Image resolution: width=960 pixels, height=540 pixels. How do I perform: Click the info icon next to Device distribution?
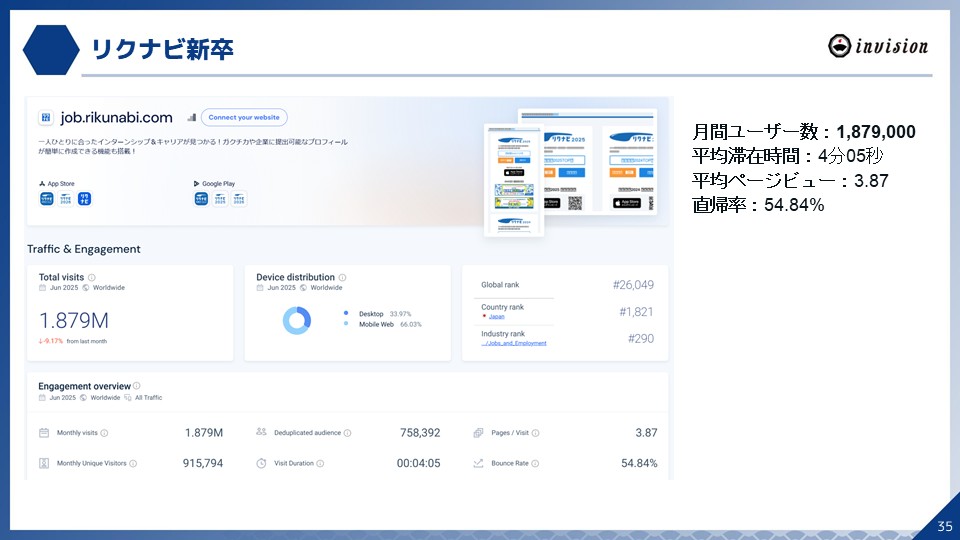(x=342, y=277)
